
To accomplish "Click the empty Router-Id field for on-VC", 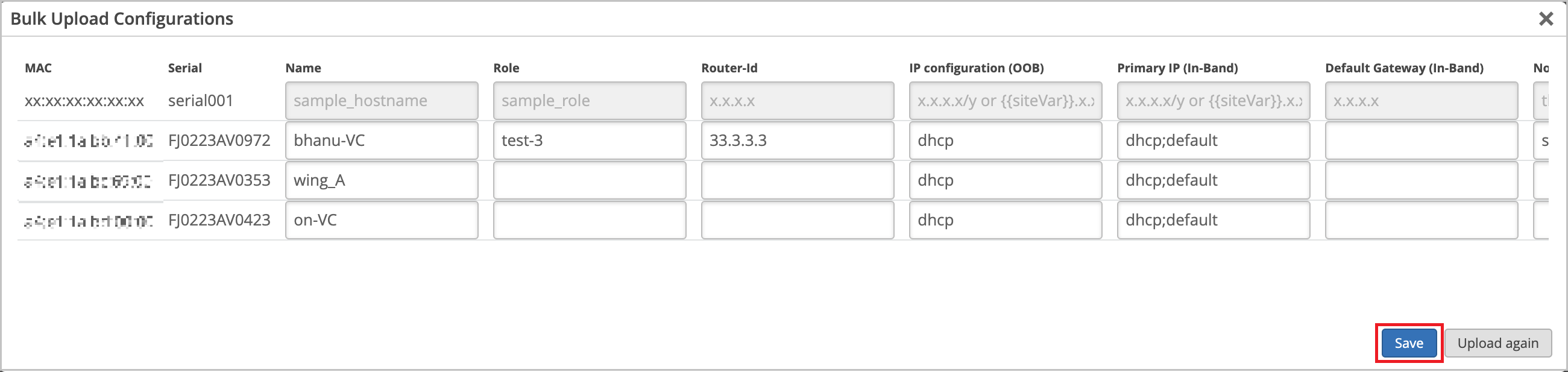I will click(x=798, y=220).
